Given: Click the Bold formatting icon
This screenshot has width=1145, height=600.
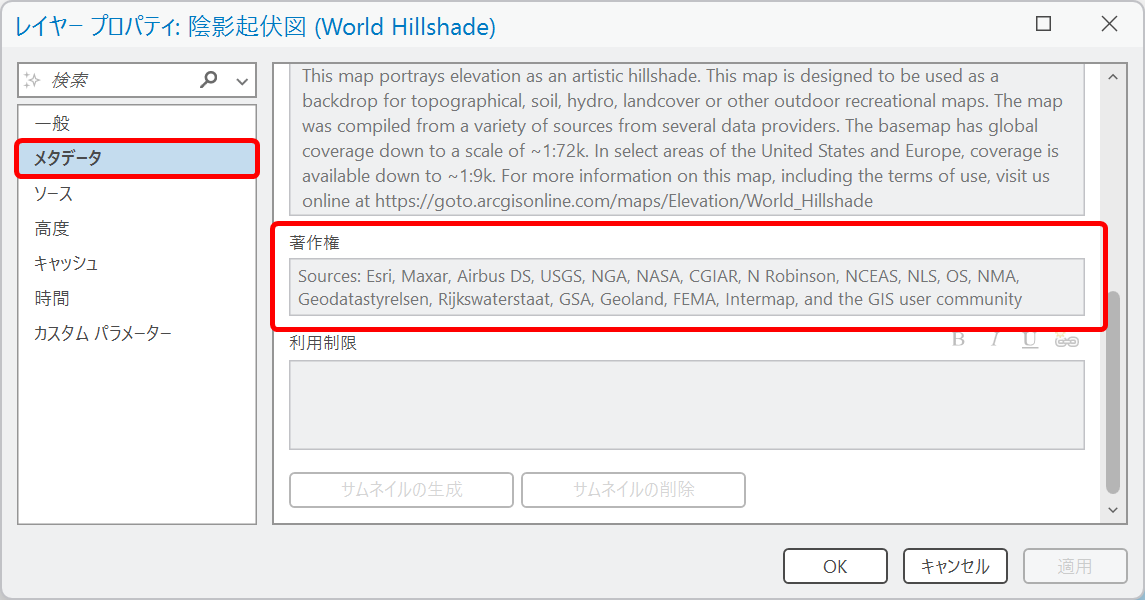Looking at the screenshot, I should (958, 340).
